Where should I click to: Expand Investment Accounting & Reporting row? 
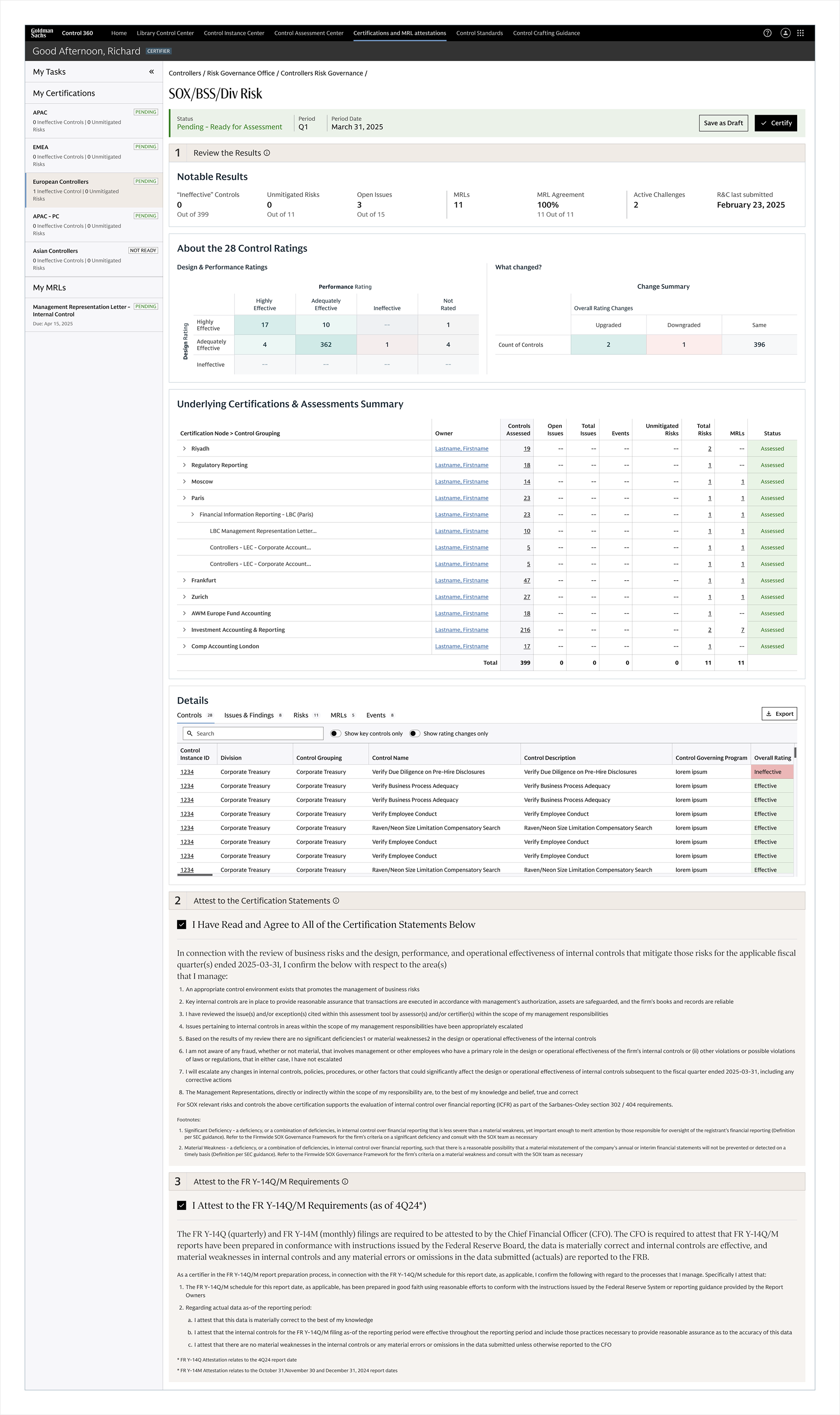(x=185, y=629)
